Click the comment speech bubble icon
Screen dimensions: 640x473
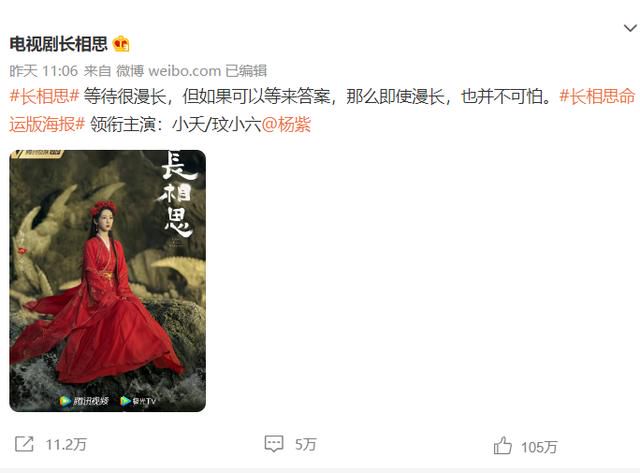274,444
